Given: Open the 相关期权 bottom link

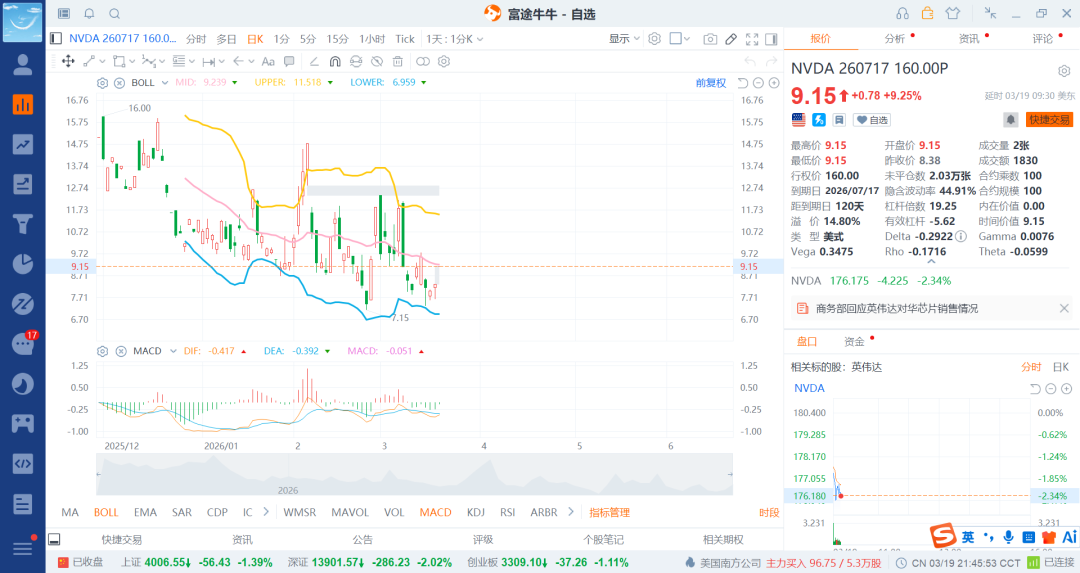Looking at the screenshot, I should pyautogui.click(x=723, y=540).
